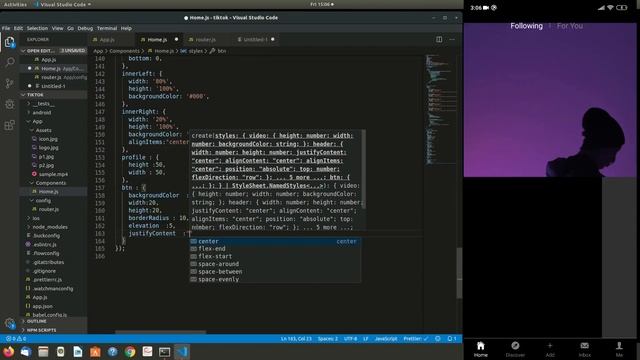Click the Spaces: 2 indentation setting

coord(327,339)
